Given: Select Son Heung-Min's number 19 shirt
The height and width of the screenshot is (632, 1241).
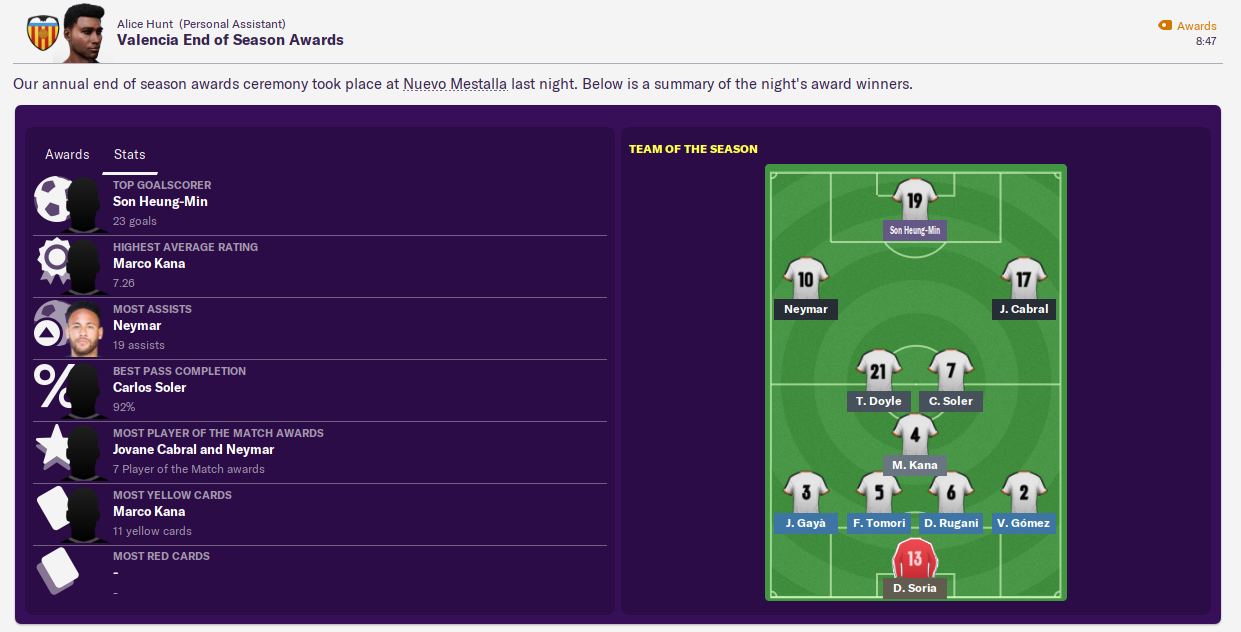Looking at the screenshot, I should tap(914, 200).
